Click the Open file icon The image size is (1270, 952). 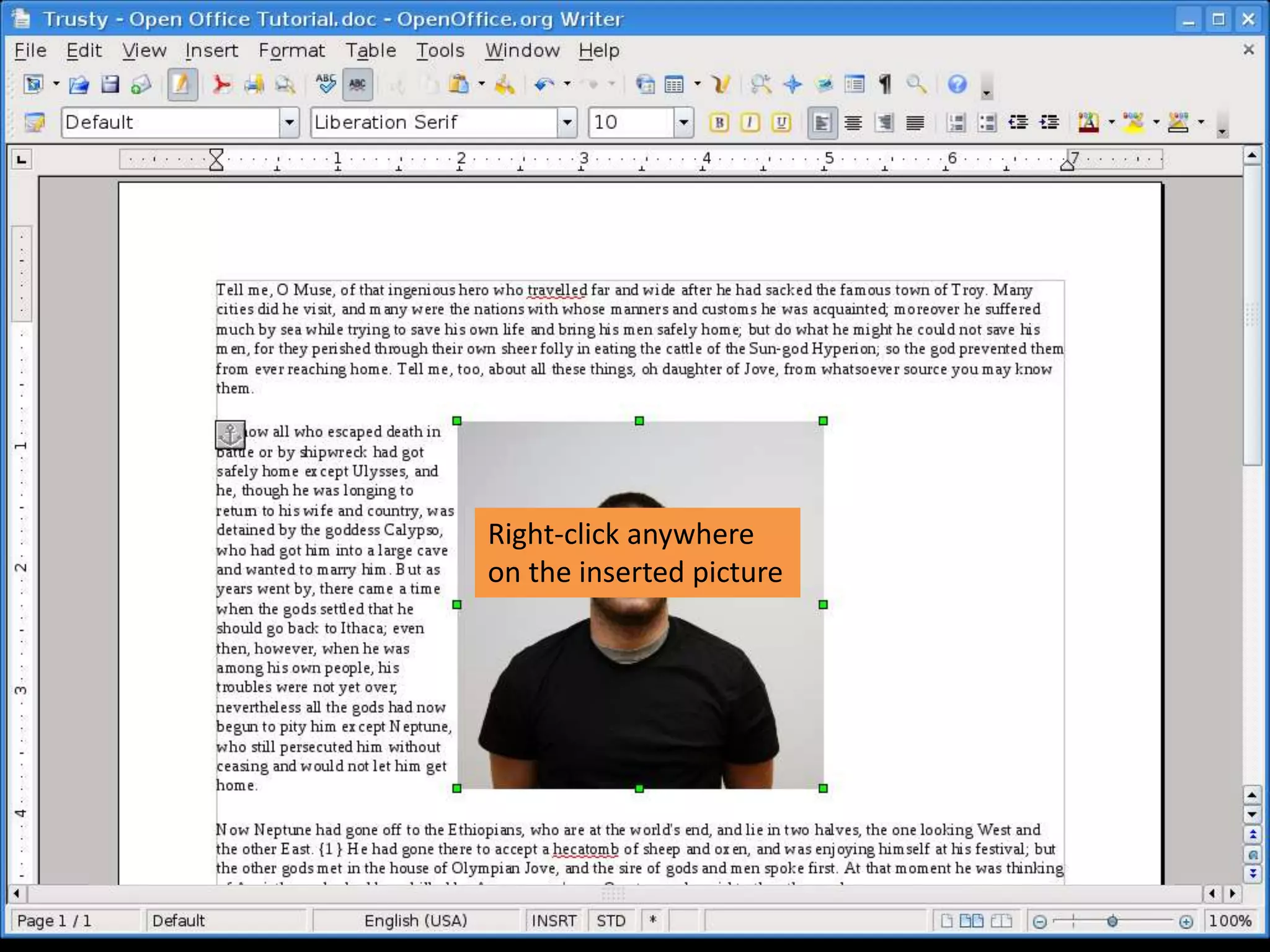click(79, 84)
